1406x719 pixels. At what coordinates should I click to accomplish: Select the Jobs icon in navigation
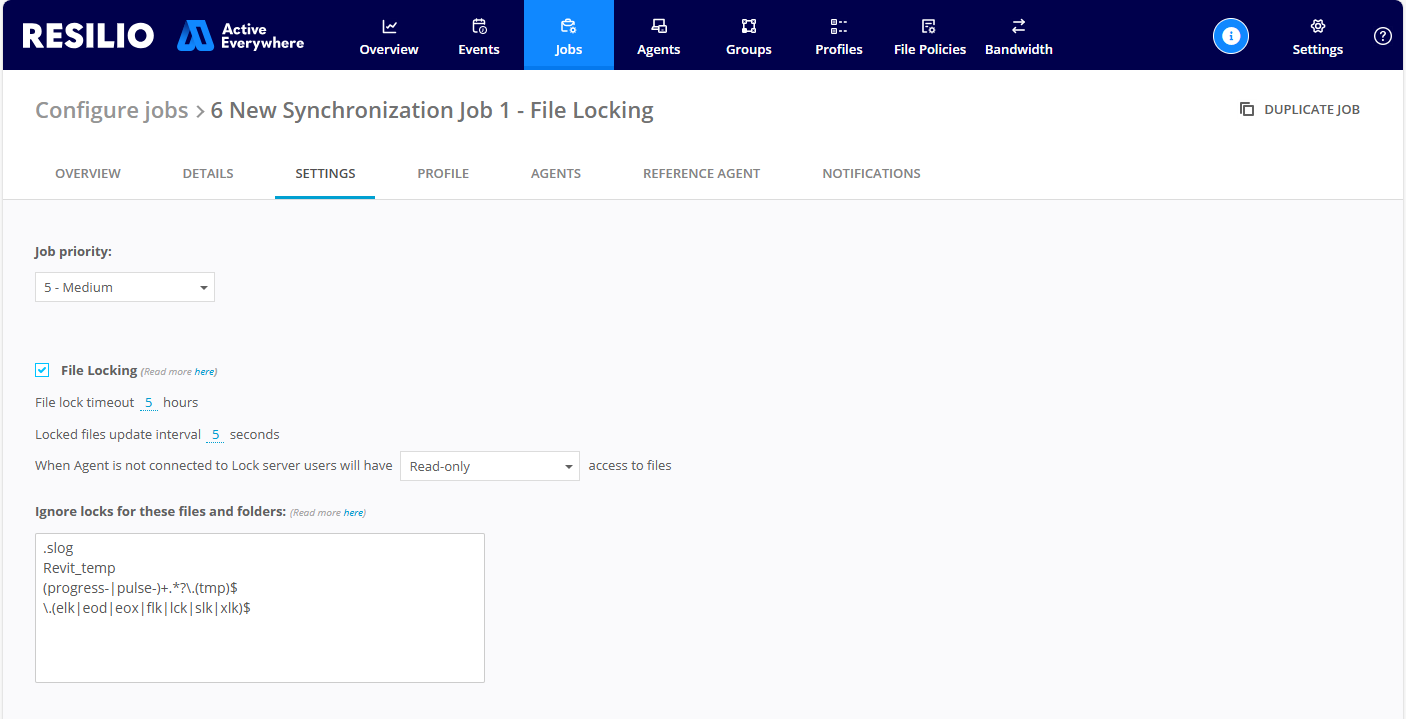pyautogui.click(x=568, y=24)
